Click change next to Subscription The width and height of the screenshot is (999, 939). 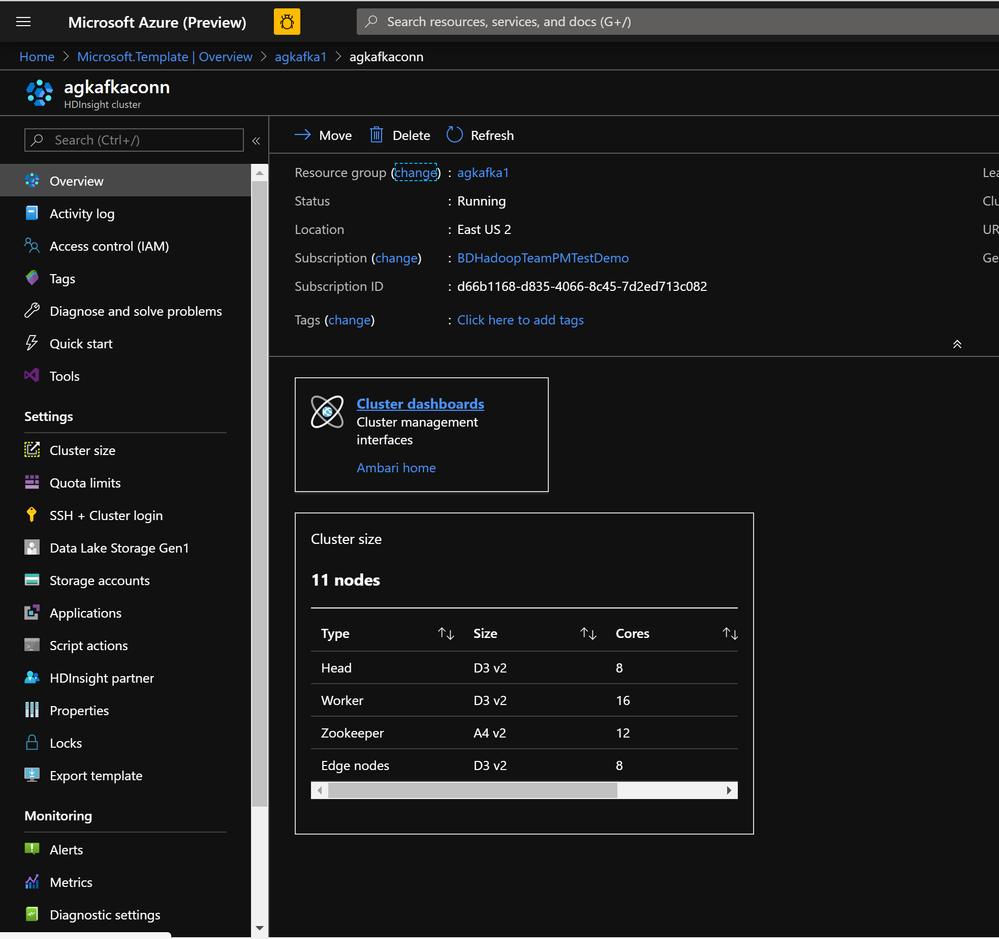[396, 258]
